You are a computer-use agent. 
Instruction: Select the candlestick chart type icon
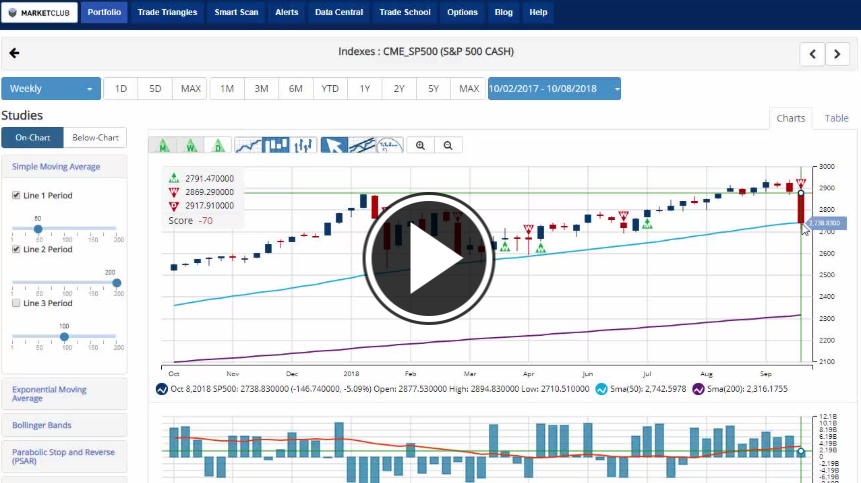(x=276, y=145)
